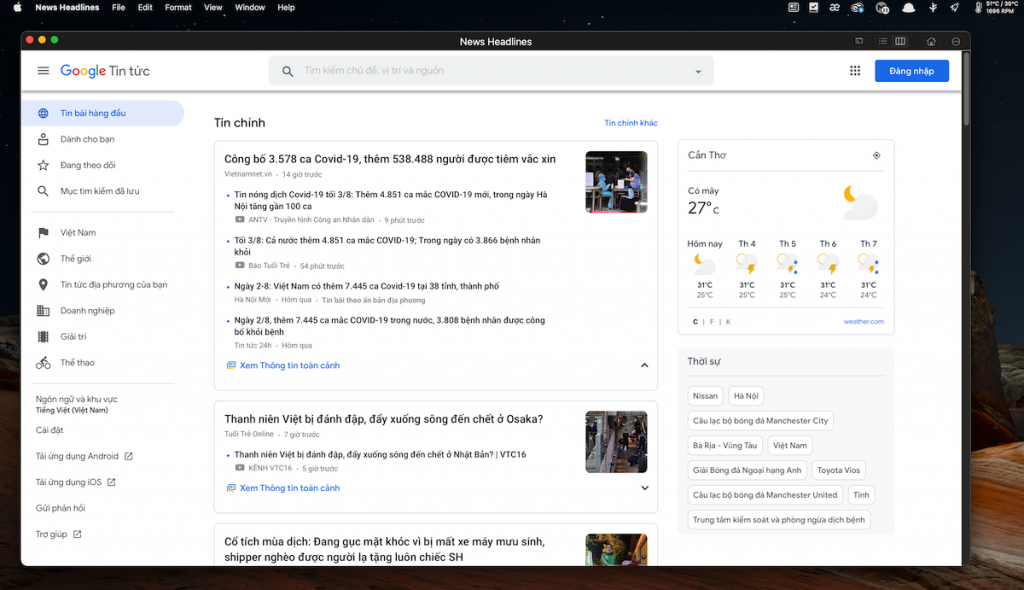
Task: Select the 'Dành cho bạn' sidebar icon
Action: (42, 139)
